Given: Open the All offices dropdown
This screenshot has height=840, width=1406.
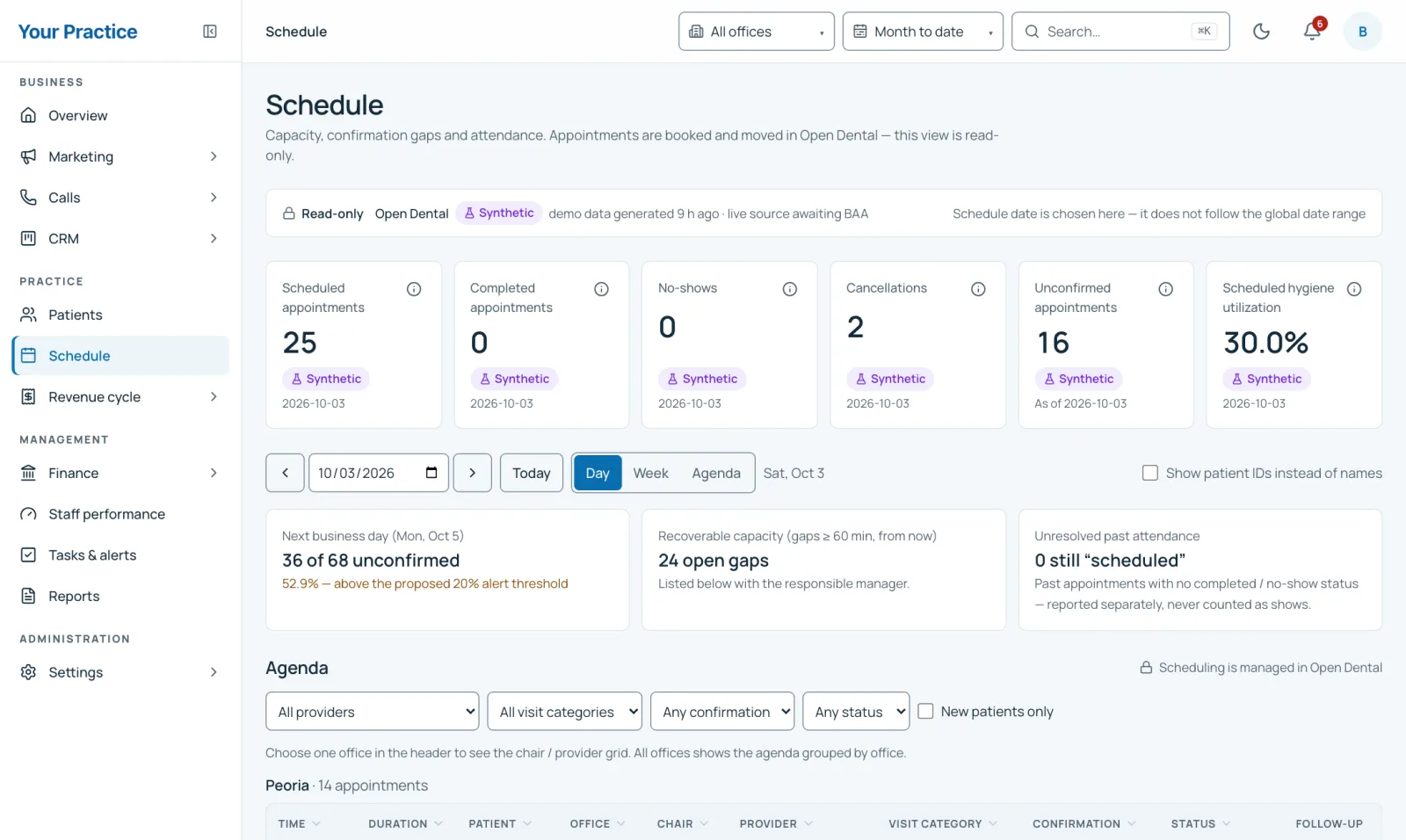Looking at the screenshot, I should 756,32.
